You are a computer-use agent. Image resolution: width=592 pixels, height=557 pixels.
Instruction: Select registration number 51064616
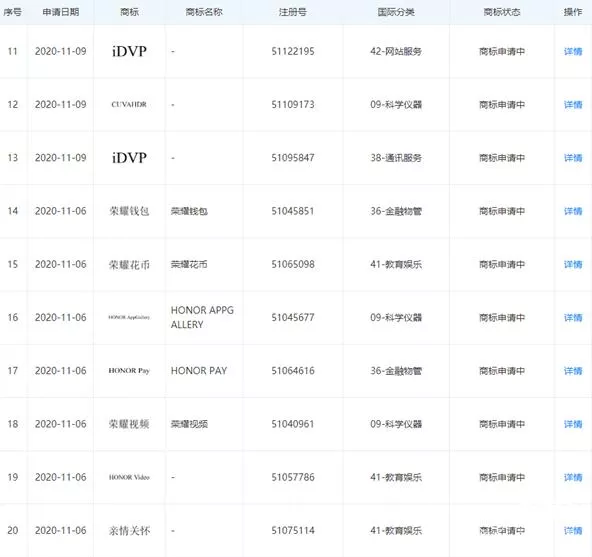coord(293,371)
